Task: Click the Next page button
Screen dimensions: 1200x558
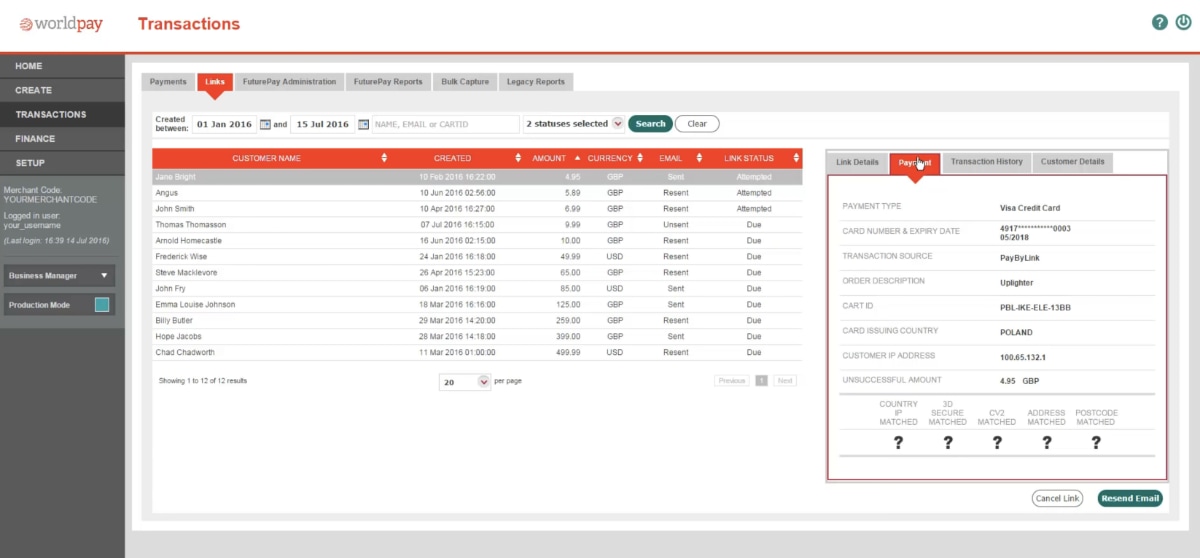Action: [x=785, y=381]
